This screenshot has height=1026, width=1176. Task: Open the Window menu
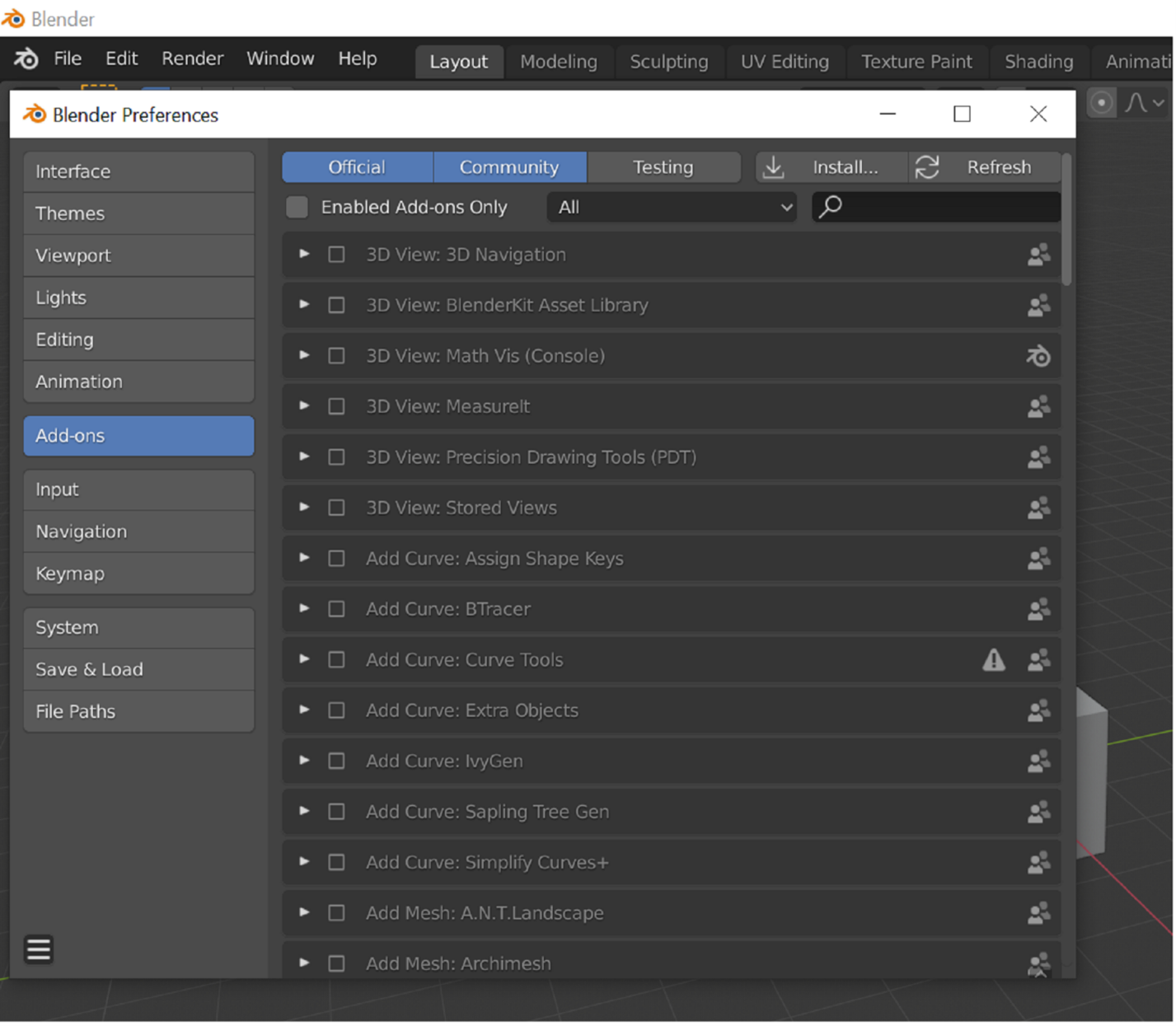click(280, 59)
